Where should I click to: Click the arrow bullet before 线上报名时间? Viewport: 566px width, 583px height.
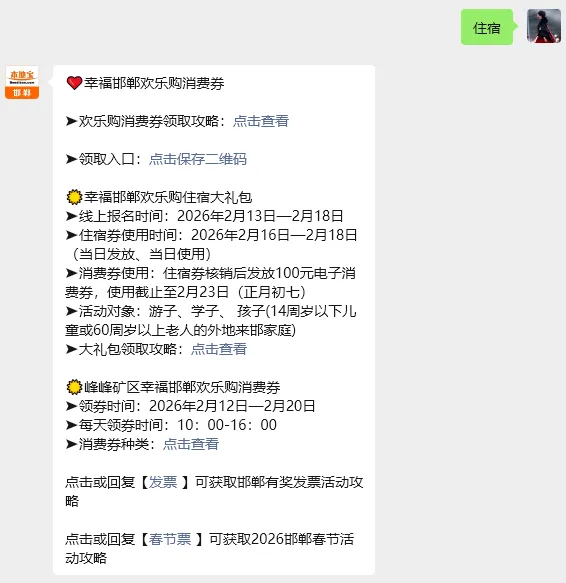(x=71, y=216)
